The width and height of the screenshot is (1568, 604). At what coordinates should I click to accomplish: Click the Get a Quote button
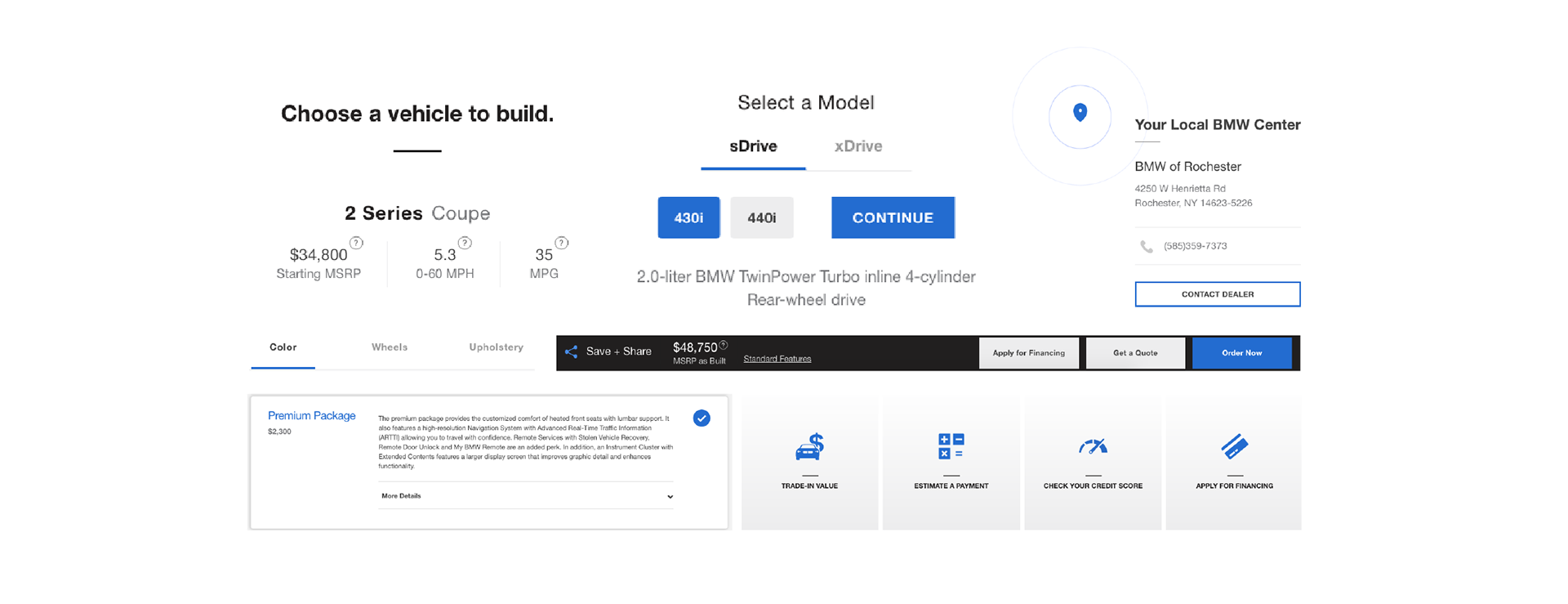click(x=1135, y=353)
